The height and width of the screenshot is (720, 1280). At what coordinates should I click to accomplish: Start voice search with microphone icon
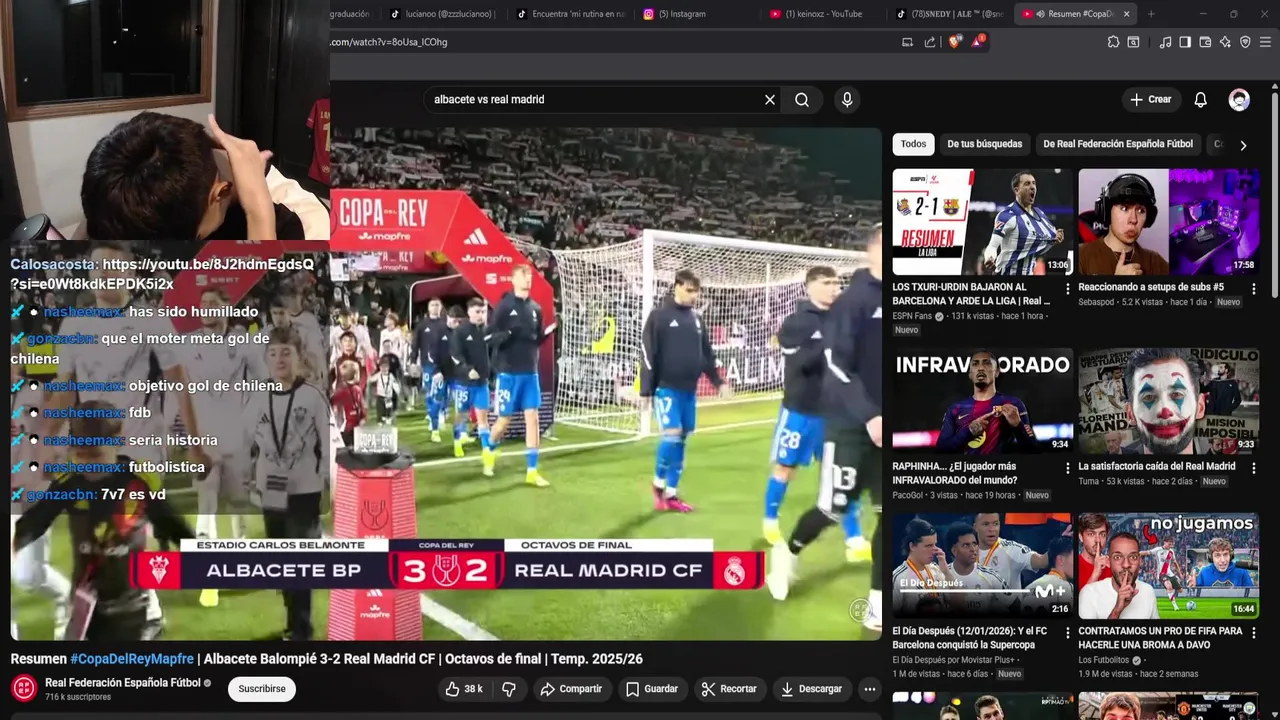pos(847,100)
